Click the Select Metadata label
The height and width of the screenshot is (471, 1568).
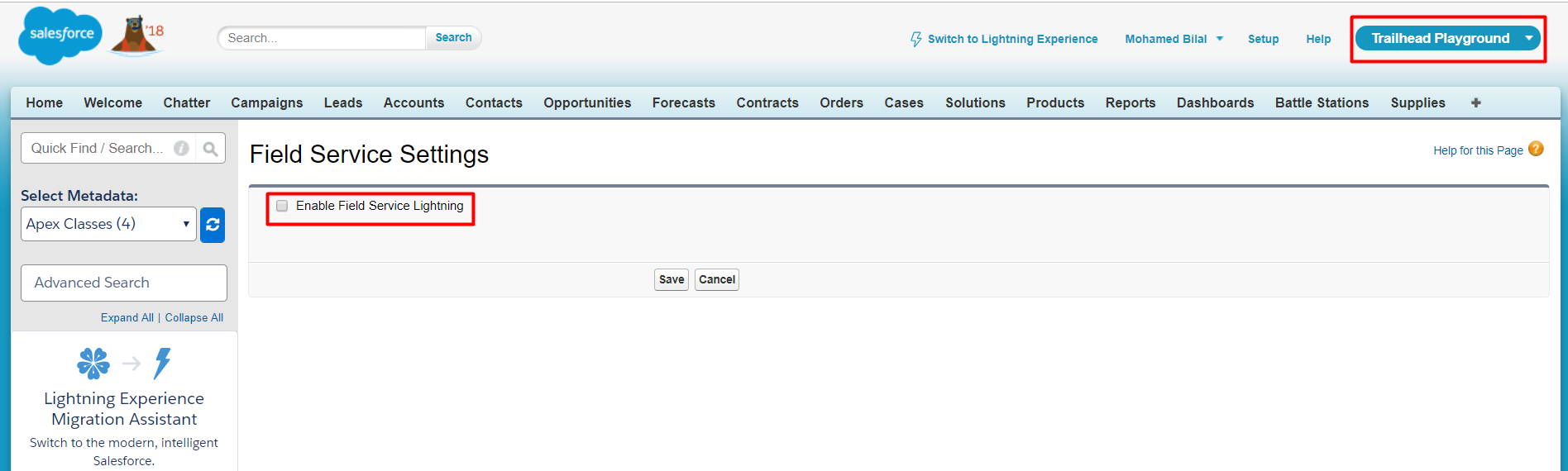(x=79, y=196)
